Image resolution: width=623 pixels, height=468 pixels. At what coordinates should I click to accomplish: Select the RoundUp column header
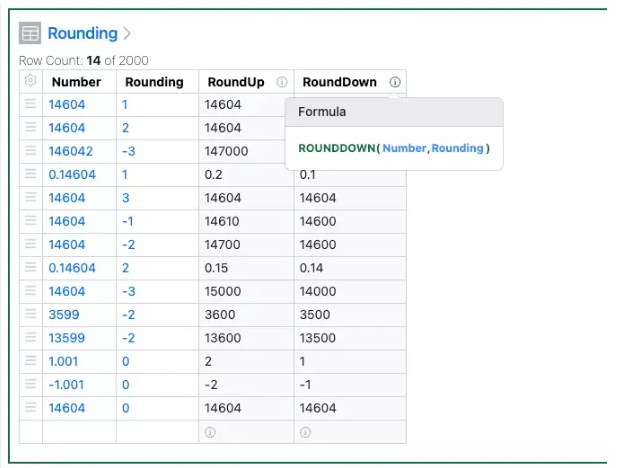pos(235,82)
